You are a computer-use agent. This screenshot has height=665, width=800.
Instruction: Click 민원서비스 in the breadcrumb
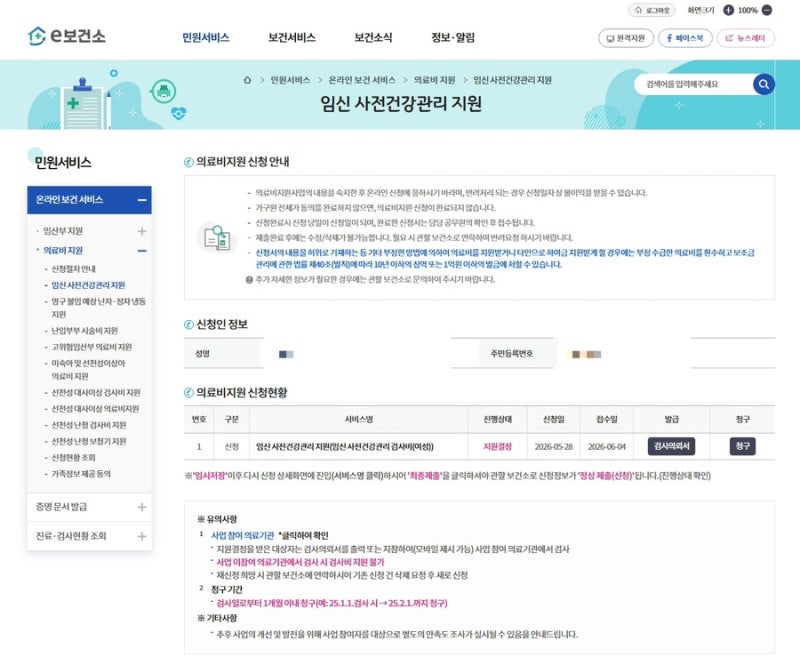[x=290, y=80]
